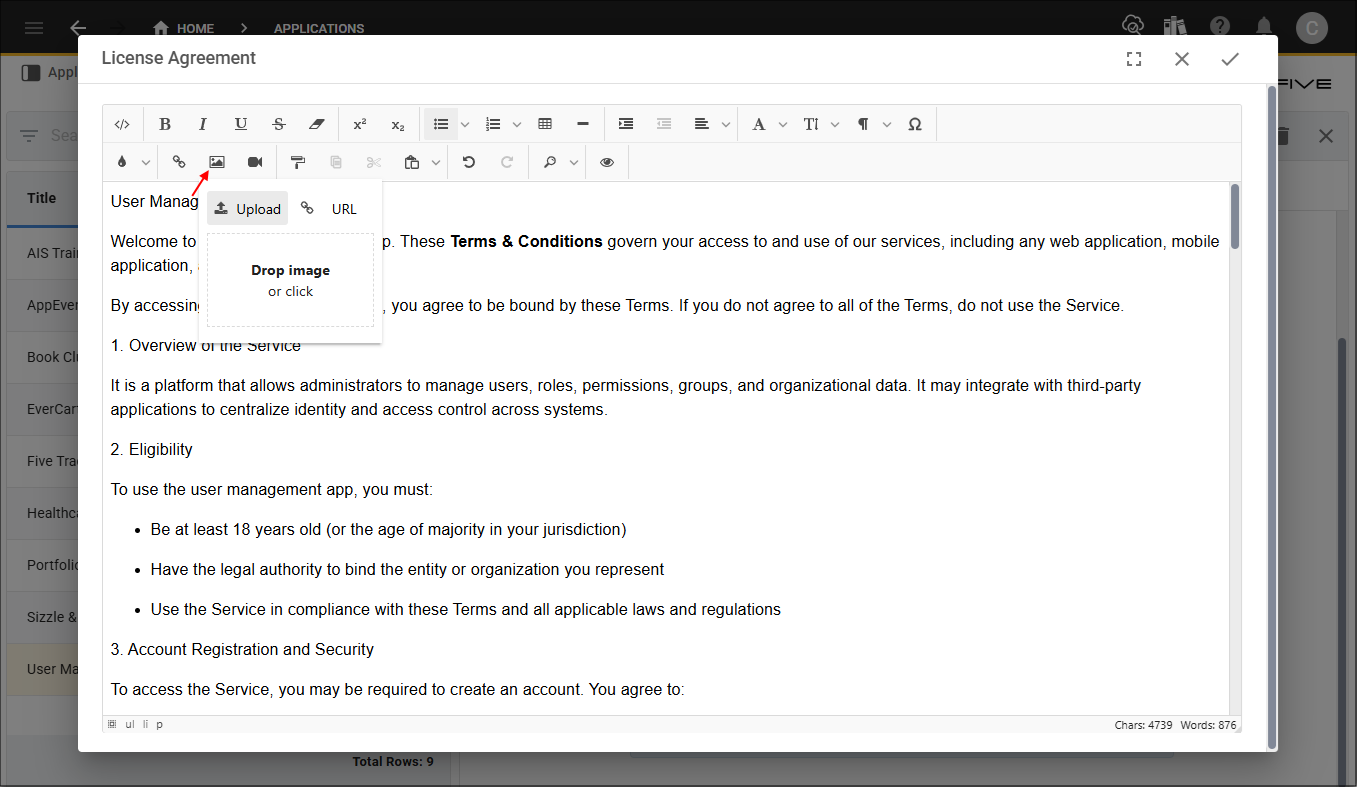Screen dimensions: 1357x787
Task: Switch to the URL tab
Action: 330,209
